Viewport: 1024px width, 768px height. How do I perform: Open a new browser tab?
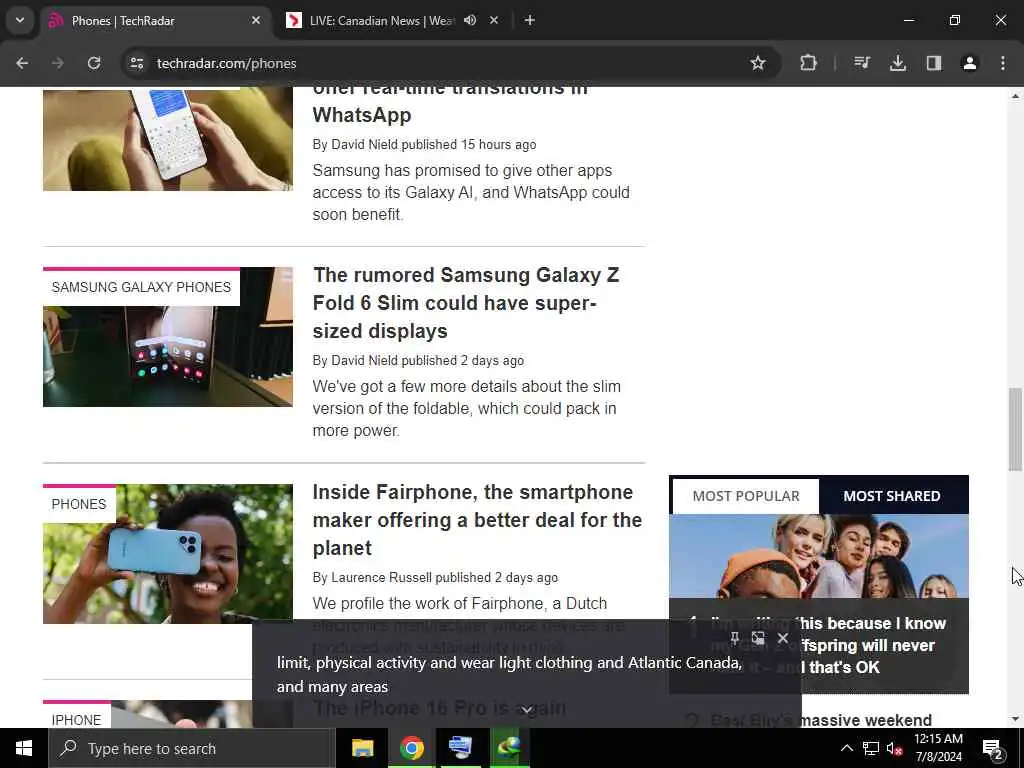click(x=530, y=20)
